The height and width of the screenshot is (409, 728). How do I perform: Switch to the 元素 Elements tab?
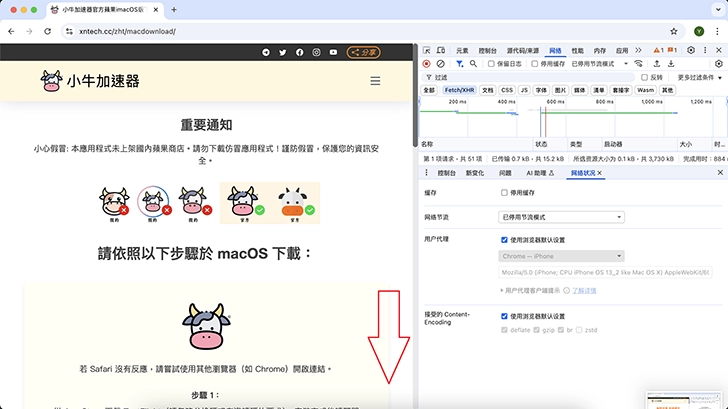tap(462, 51)
